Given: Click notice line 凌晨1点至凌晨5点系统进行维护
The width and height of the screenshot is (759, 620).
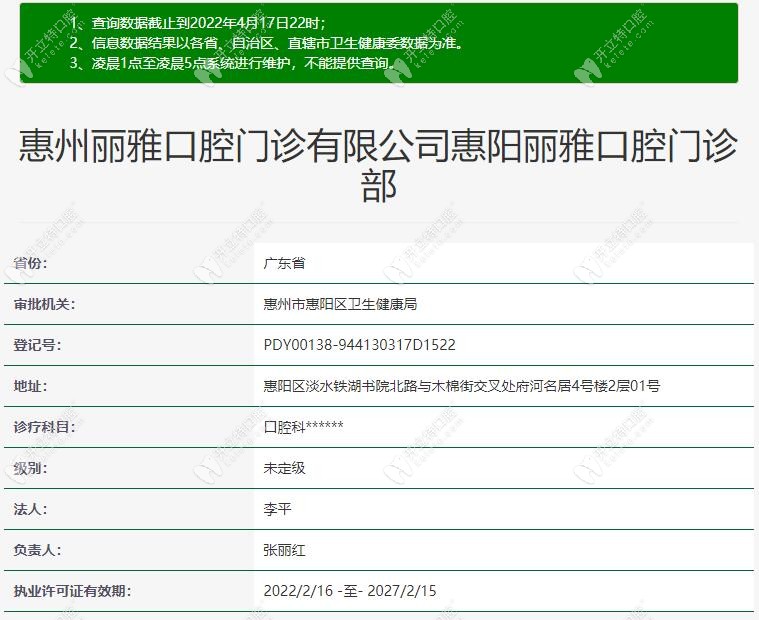Looking at the screenshot, I should click(233, 63).
